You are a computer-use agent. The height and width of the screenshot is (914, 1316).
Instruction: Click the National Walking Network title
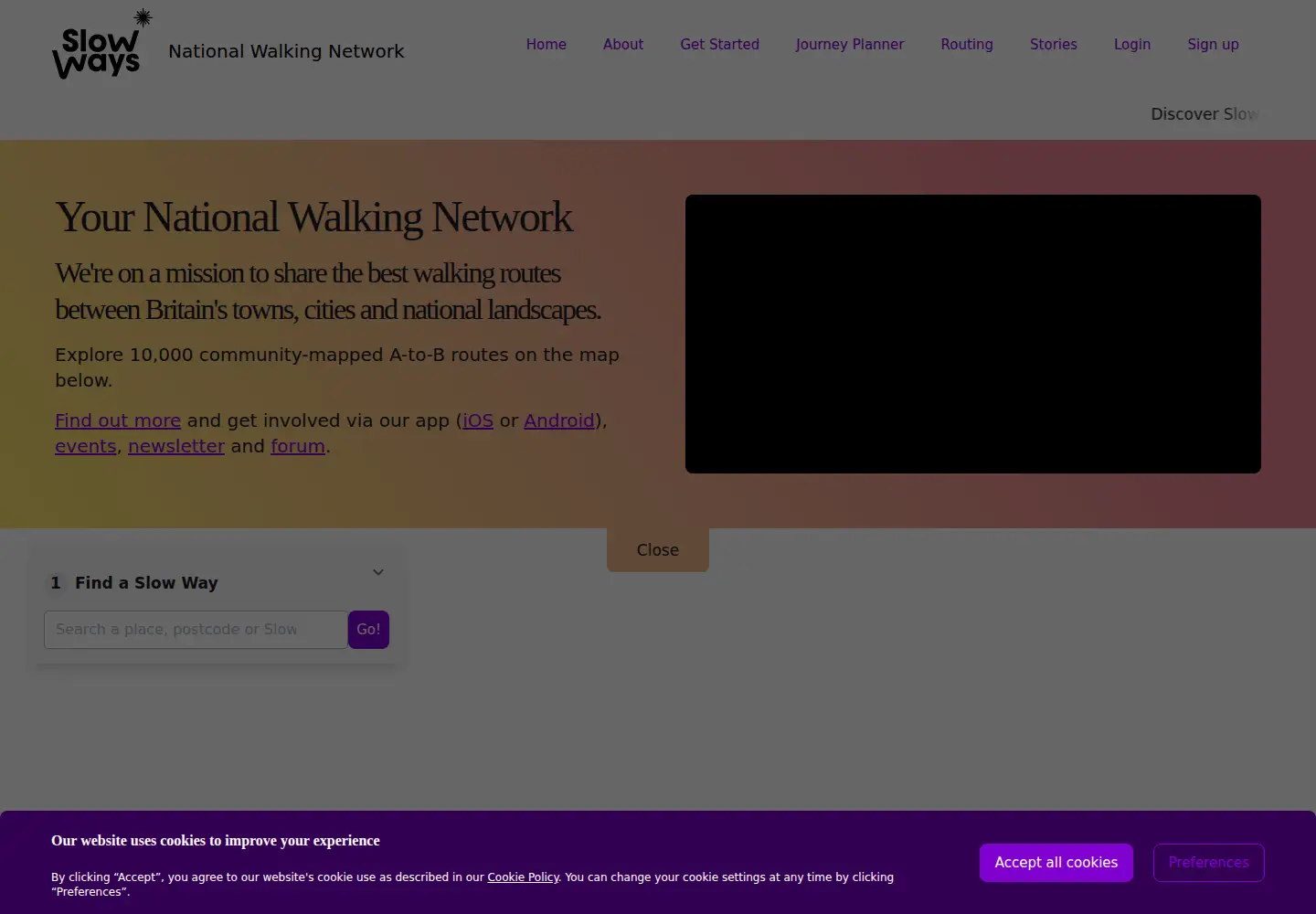point(286,51)
